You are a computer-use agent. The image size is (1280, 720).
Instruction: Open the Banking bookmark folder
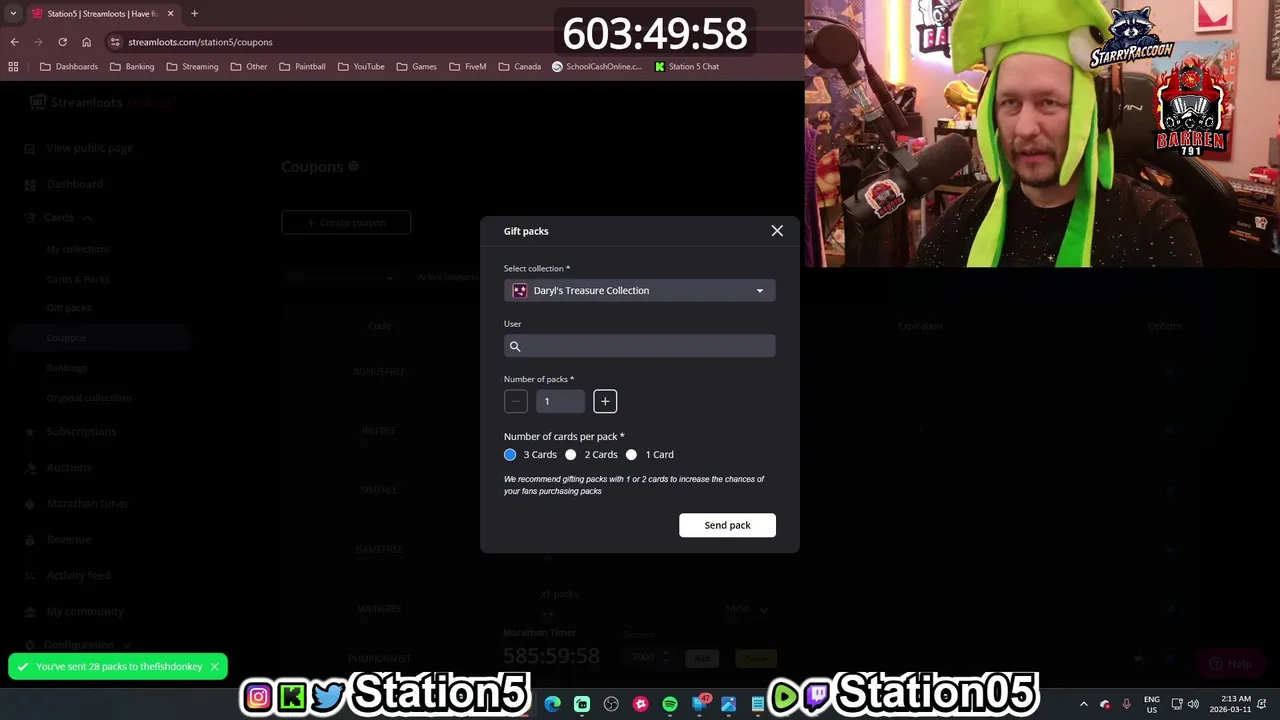[132, 67]
